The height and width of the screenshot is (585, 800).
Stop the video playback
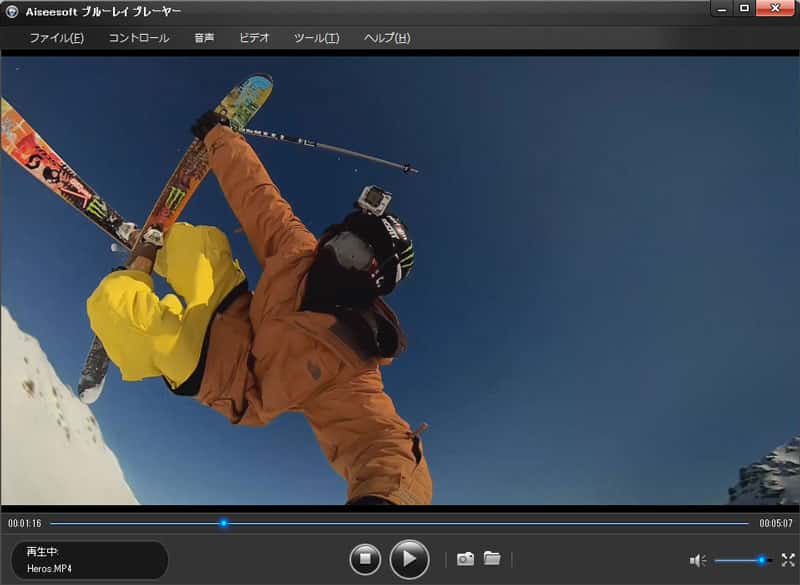(365, 559)
